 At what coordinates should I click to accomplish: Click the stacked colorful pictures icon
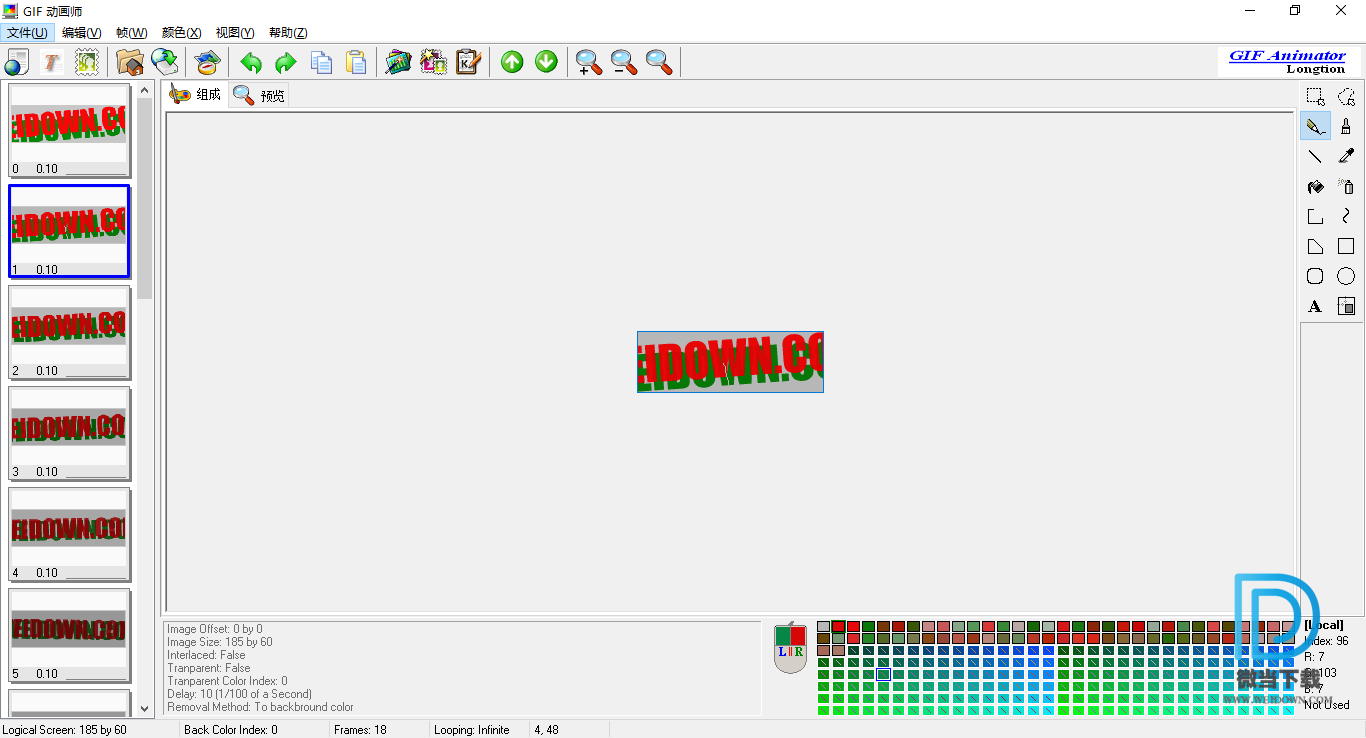pyautogui.click(x=399, y=62)
